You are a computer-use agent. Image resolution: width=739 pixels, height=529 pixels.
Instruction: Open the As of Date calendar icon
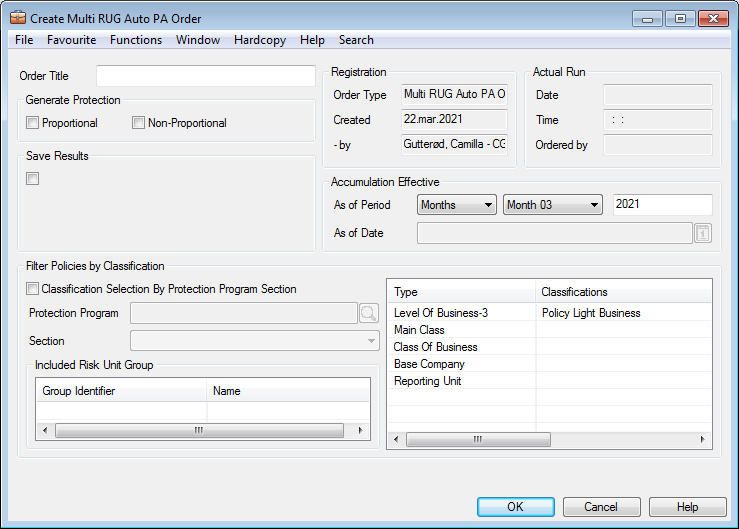tap(703, 233)
